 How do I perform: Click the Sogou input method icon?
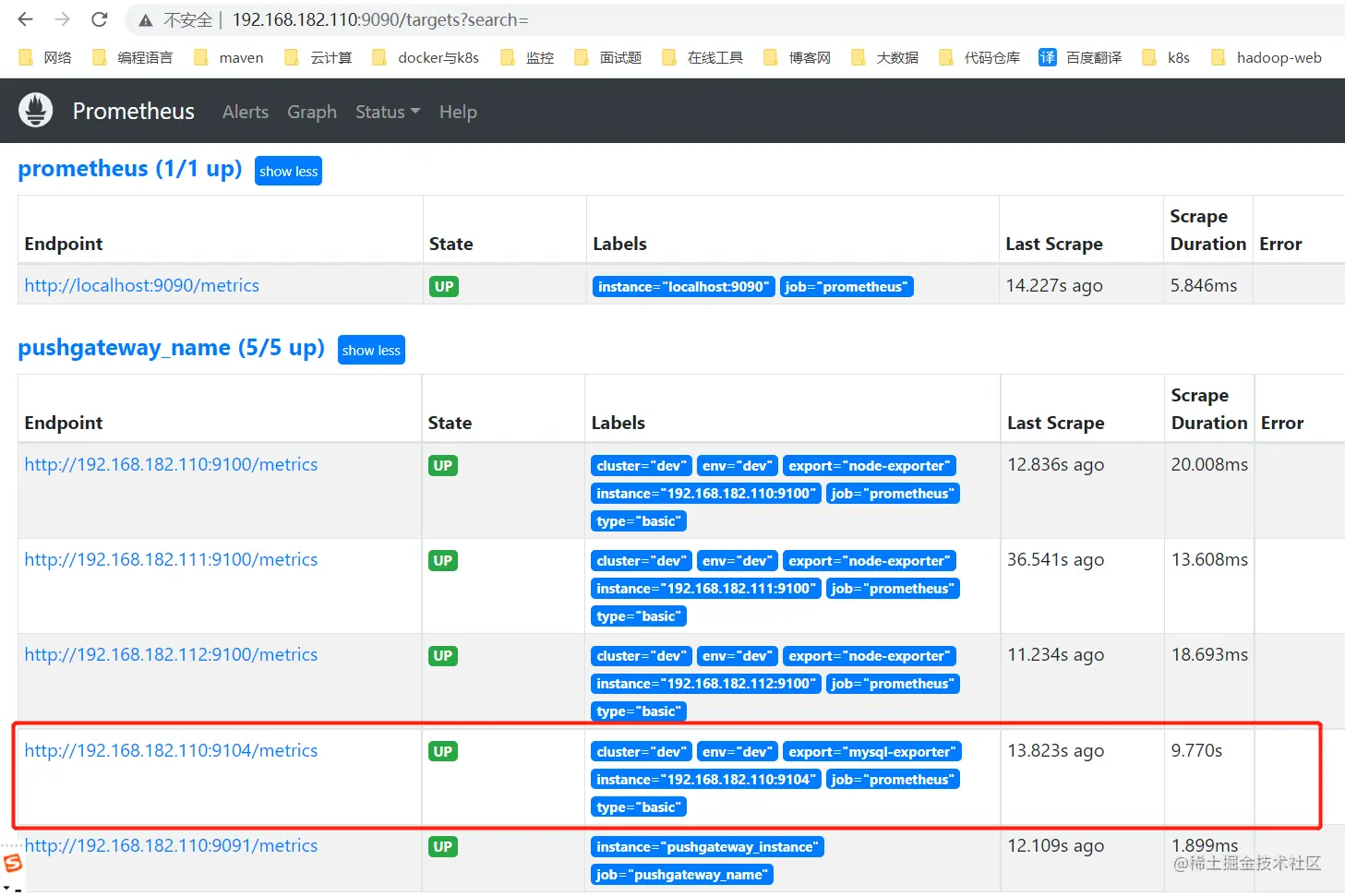coord(13,863)
